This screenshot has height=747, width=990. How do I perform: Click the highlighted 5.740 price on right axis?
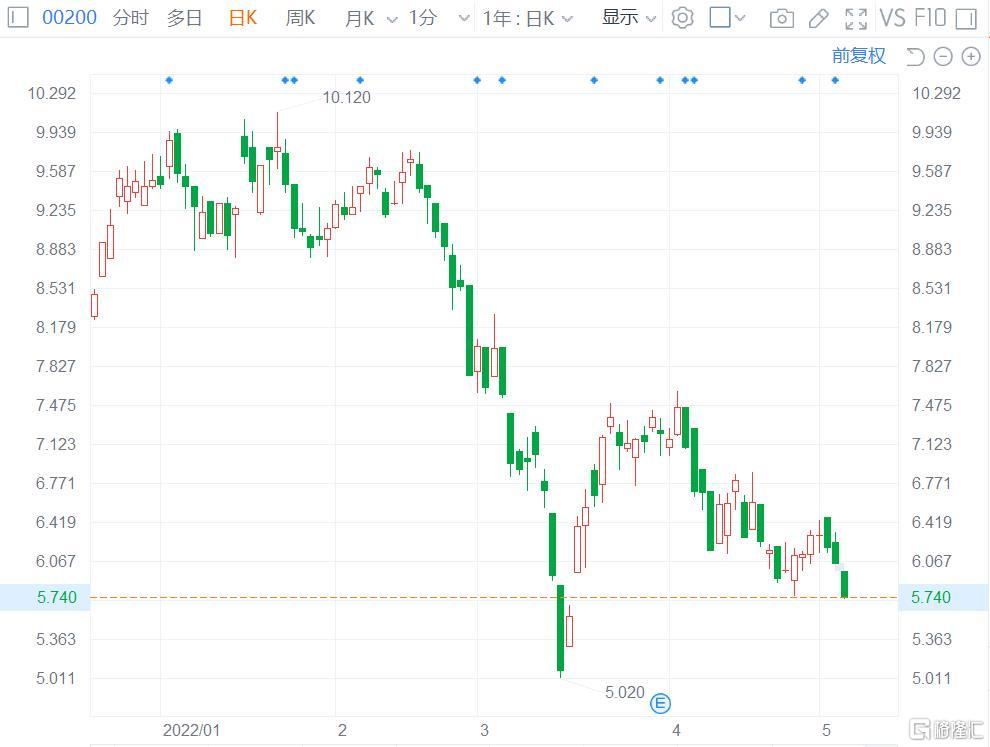(x=931, y=597)
